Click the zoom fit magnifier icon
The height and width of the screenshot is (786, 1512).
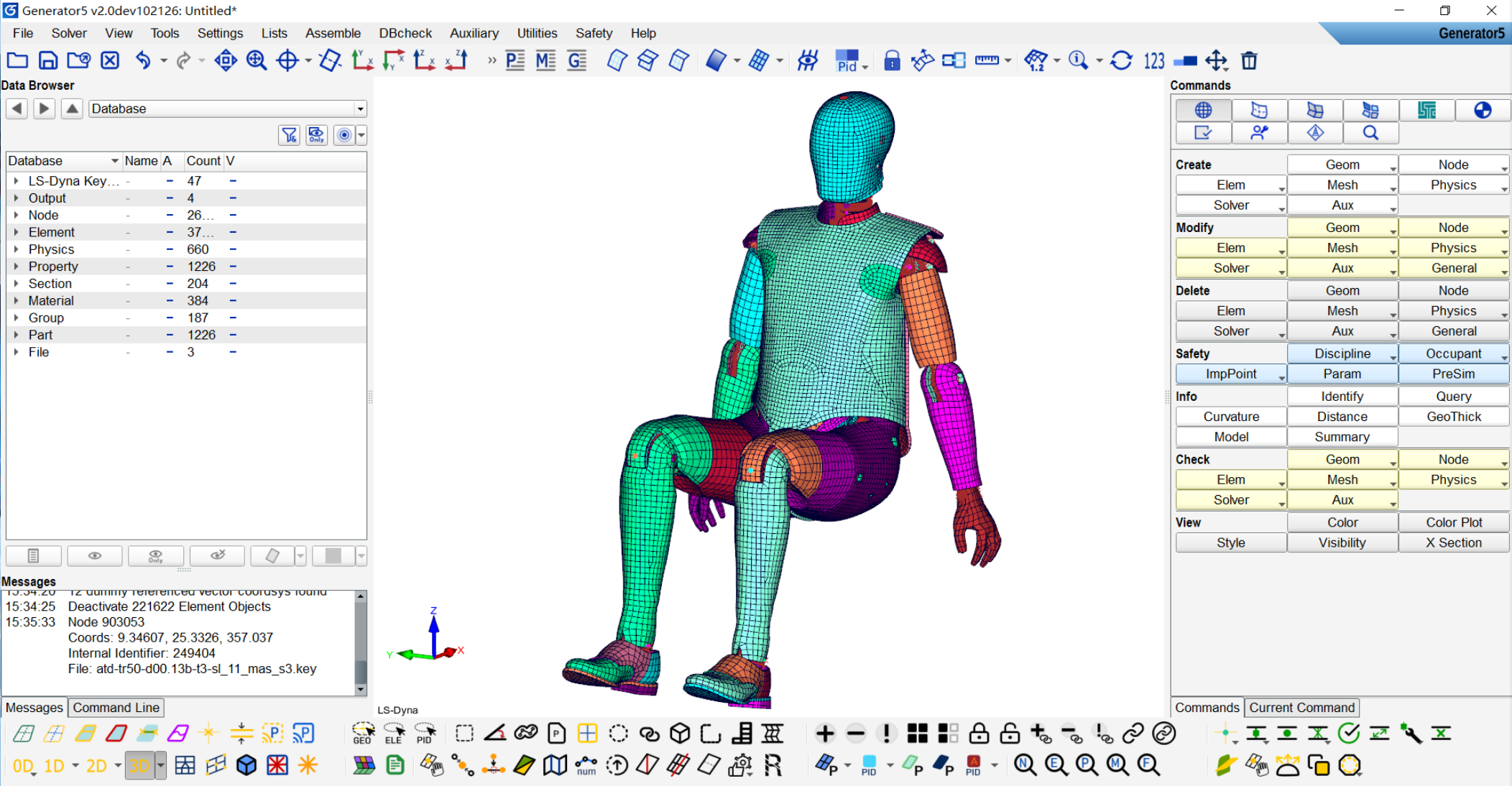point(257,61)
